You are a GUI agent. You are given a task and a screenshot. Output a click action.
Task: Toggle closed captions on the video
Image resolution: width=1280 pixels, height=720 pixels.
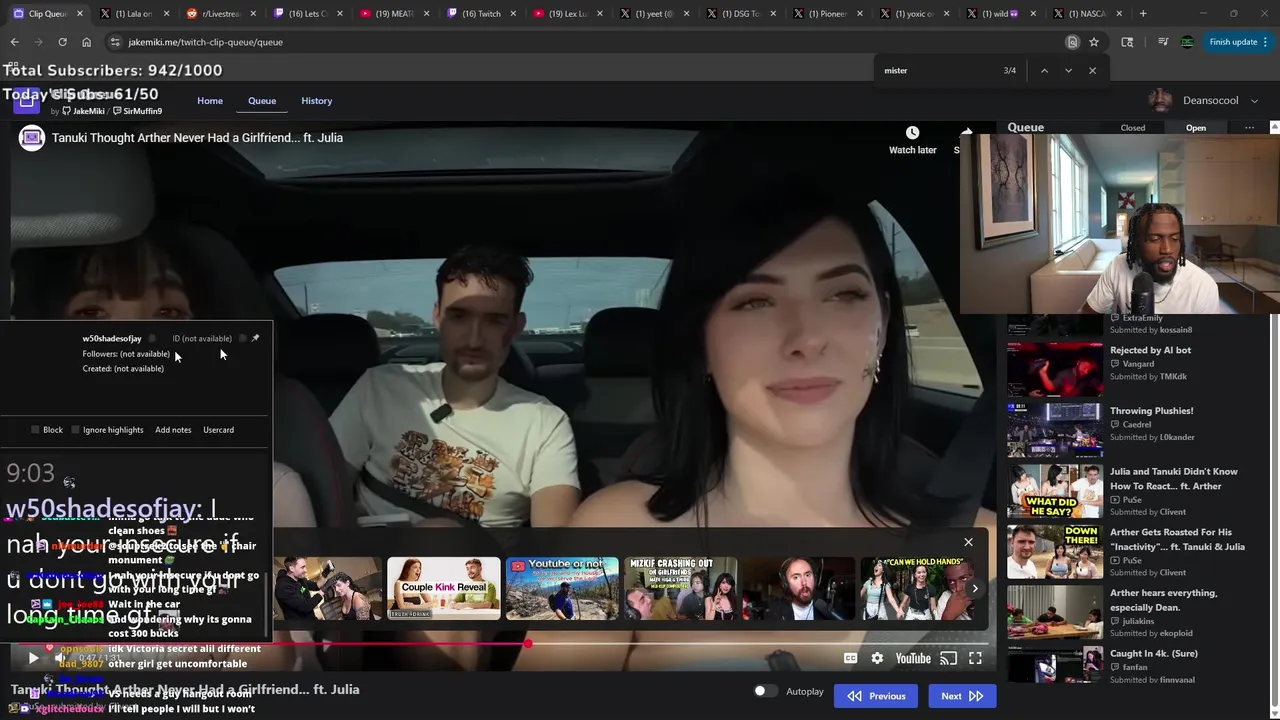tap(850, 658)
